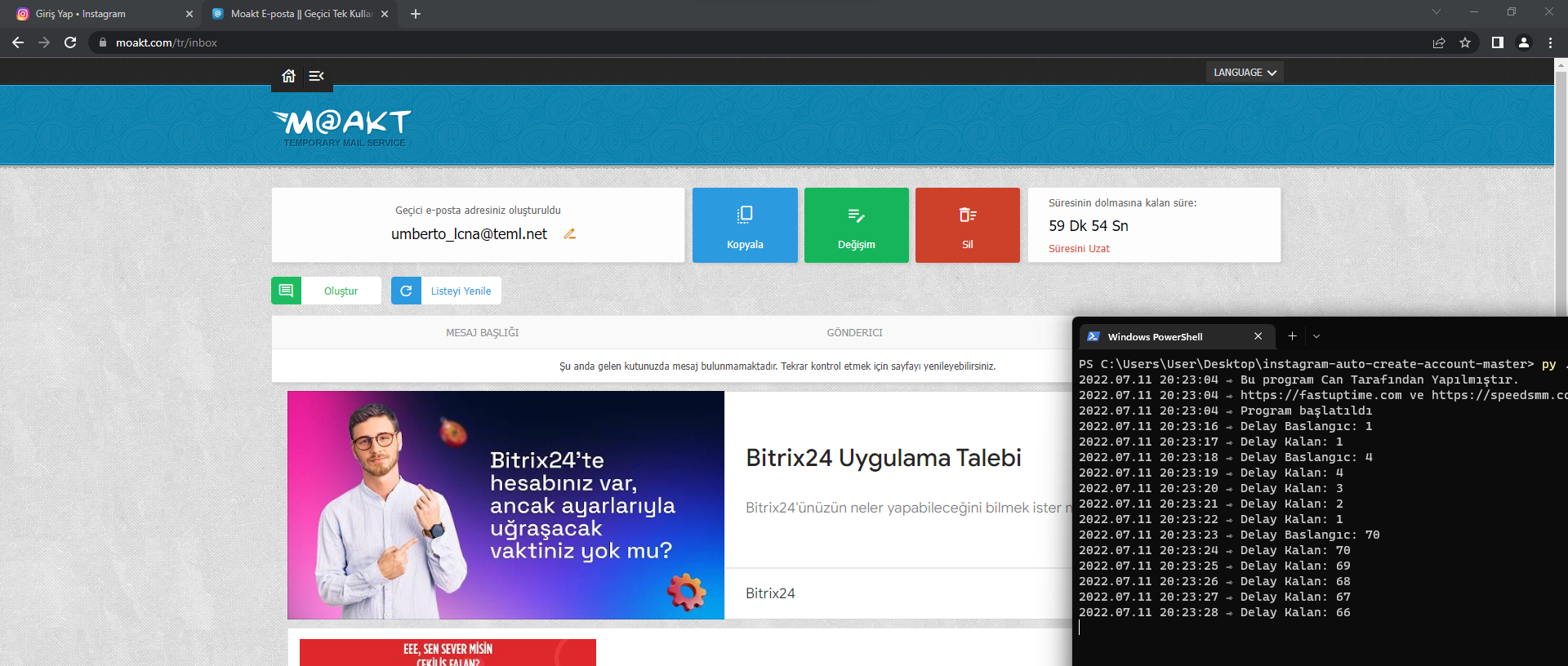Image resolution: width=1568 pixels, height=666 pixels.
Task: Click the GÖNDERICI column header
Action: click(x=854, y=333)
